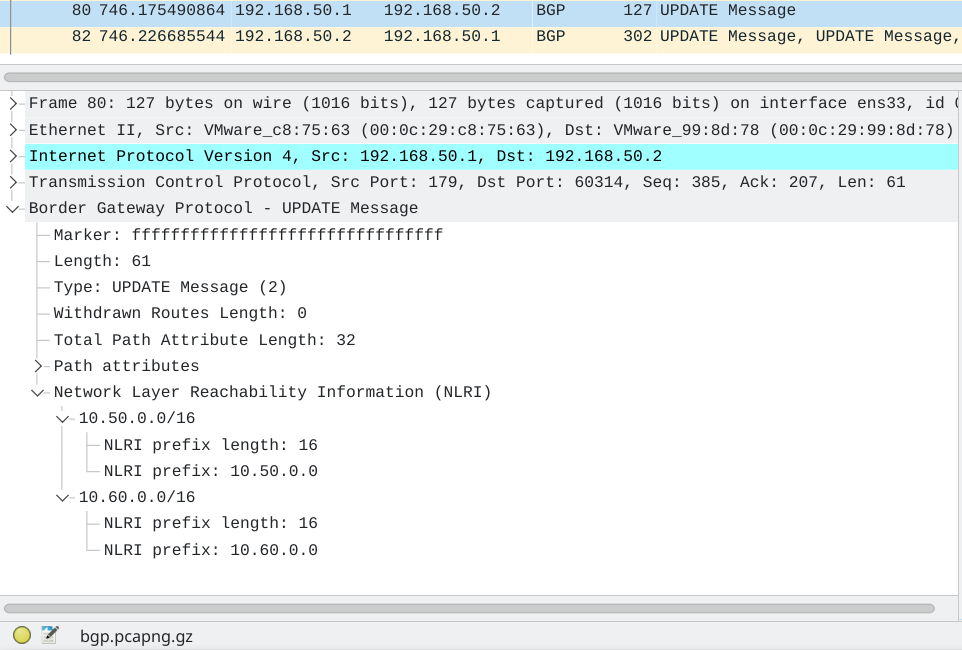Edit capture file comment via pencil icon

[48, 635]
